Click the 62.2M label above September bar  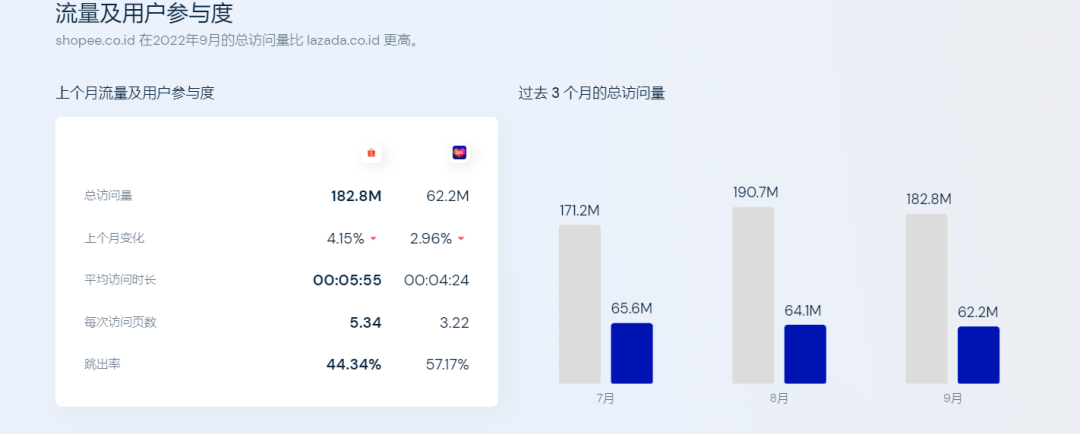[x=978, y=312]
